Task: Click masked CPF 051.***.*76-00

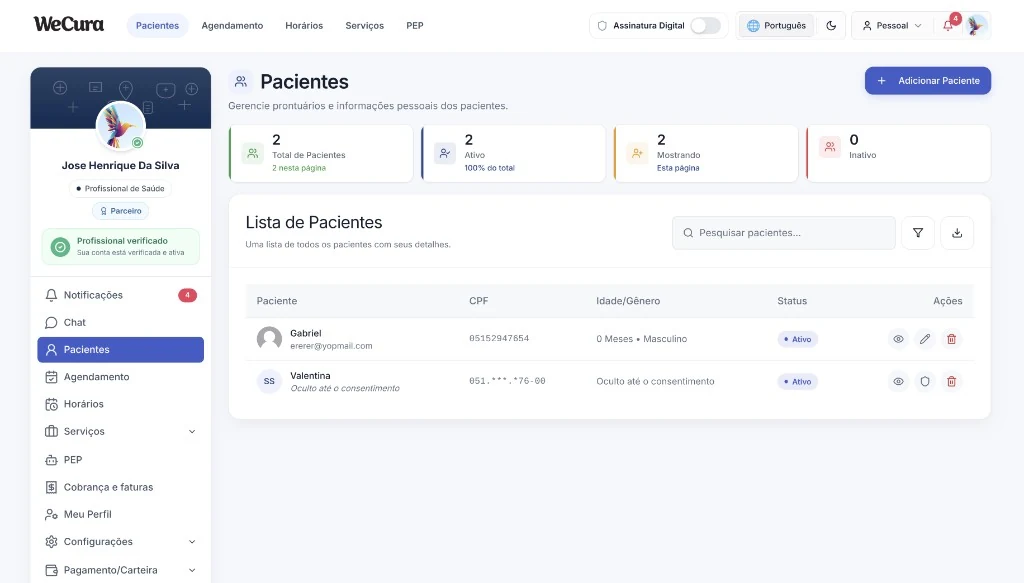Action: pyautogui.click(x=507, y=381)
